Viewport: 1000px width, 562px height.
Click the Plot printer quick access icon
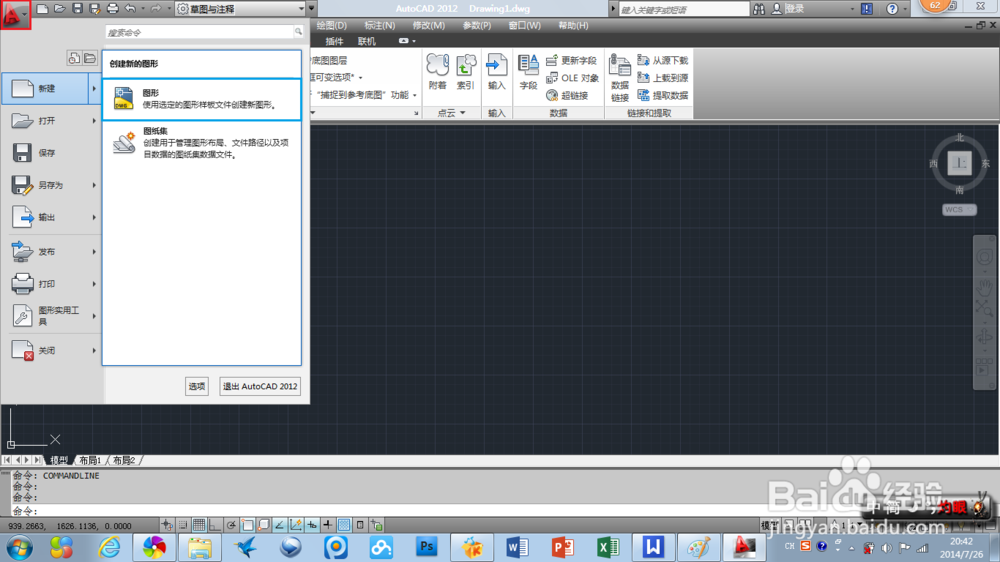click(112, 9)
